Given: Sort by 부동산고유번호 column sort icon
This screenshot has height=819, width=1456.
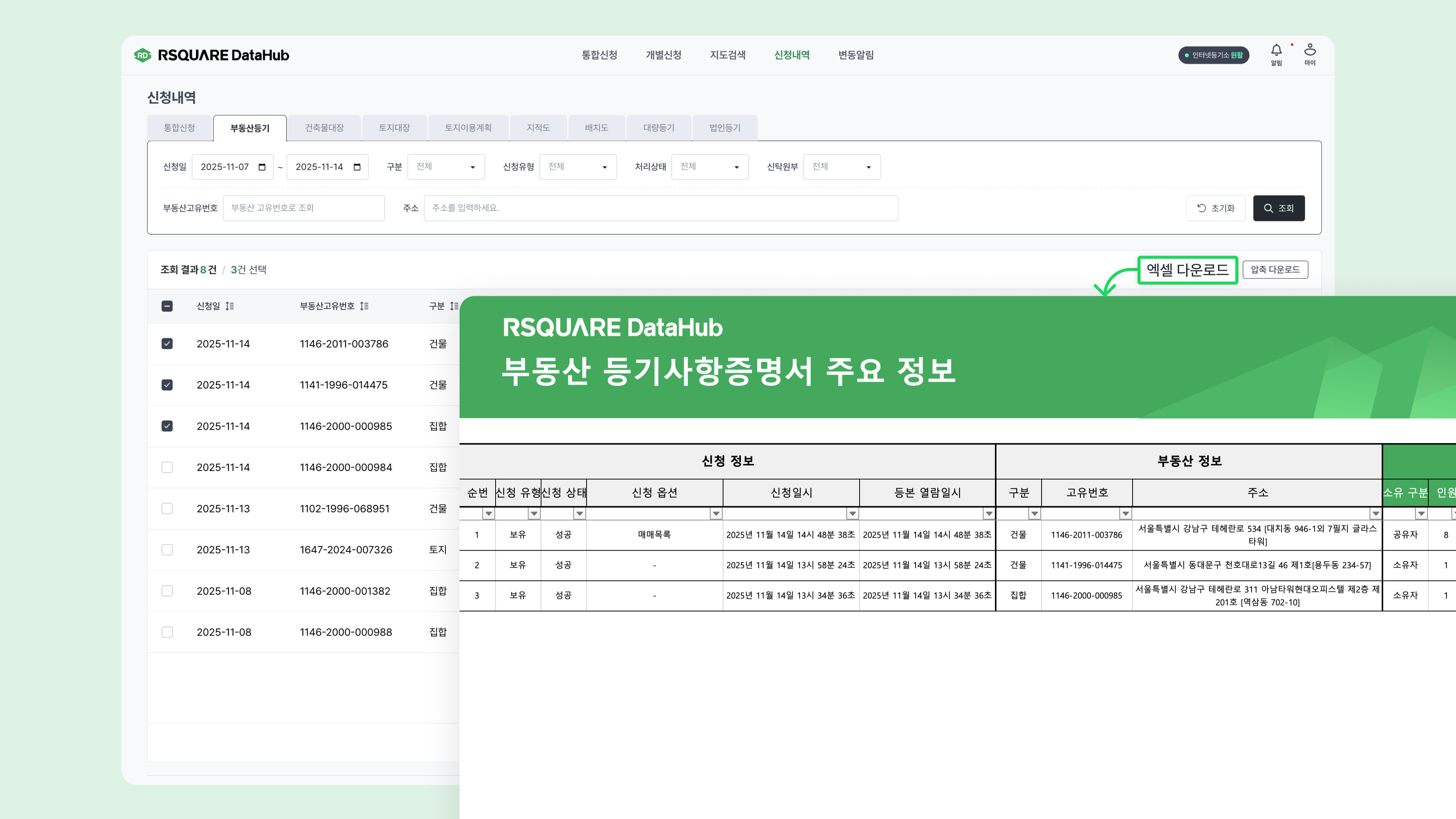Looking at the screenshot, I should tap(364, 306).
